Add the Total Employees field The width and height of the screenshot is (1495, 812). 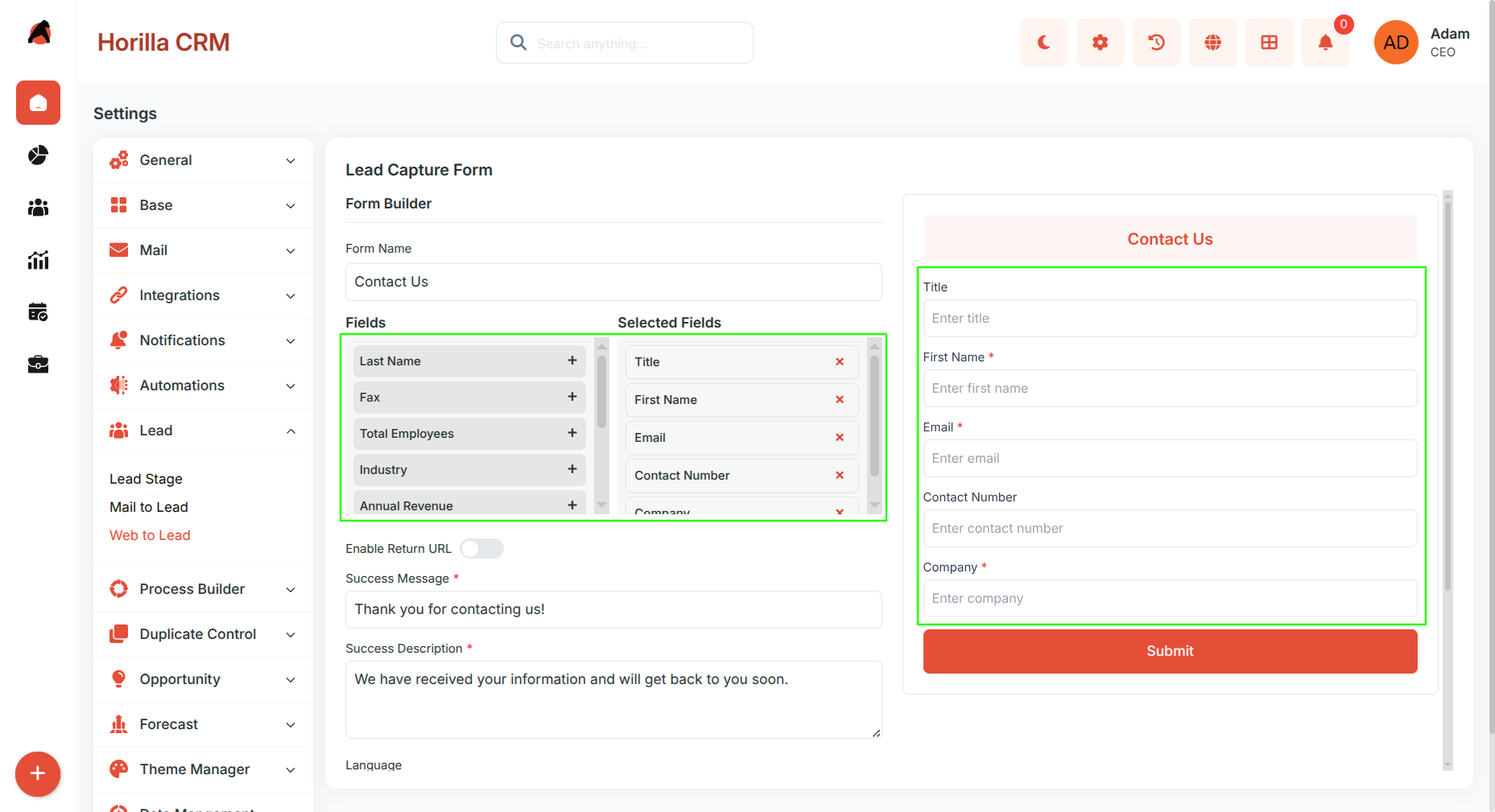(x=572, y=433)
